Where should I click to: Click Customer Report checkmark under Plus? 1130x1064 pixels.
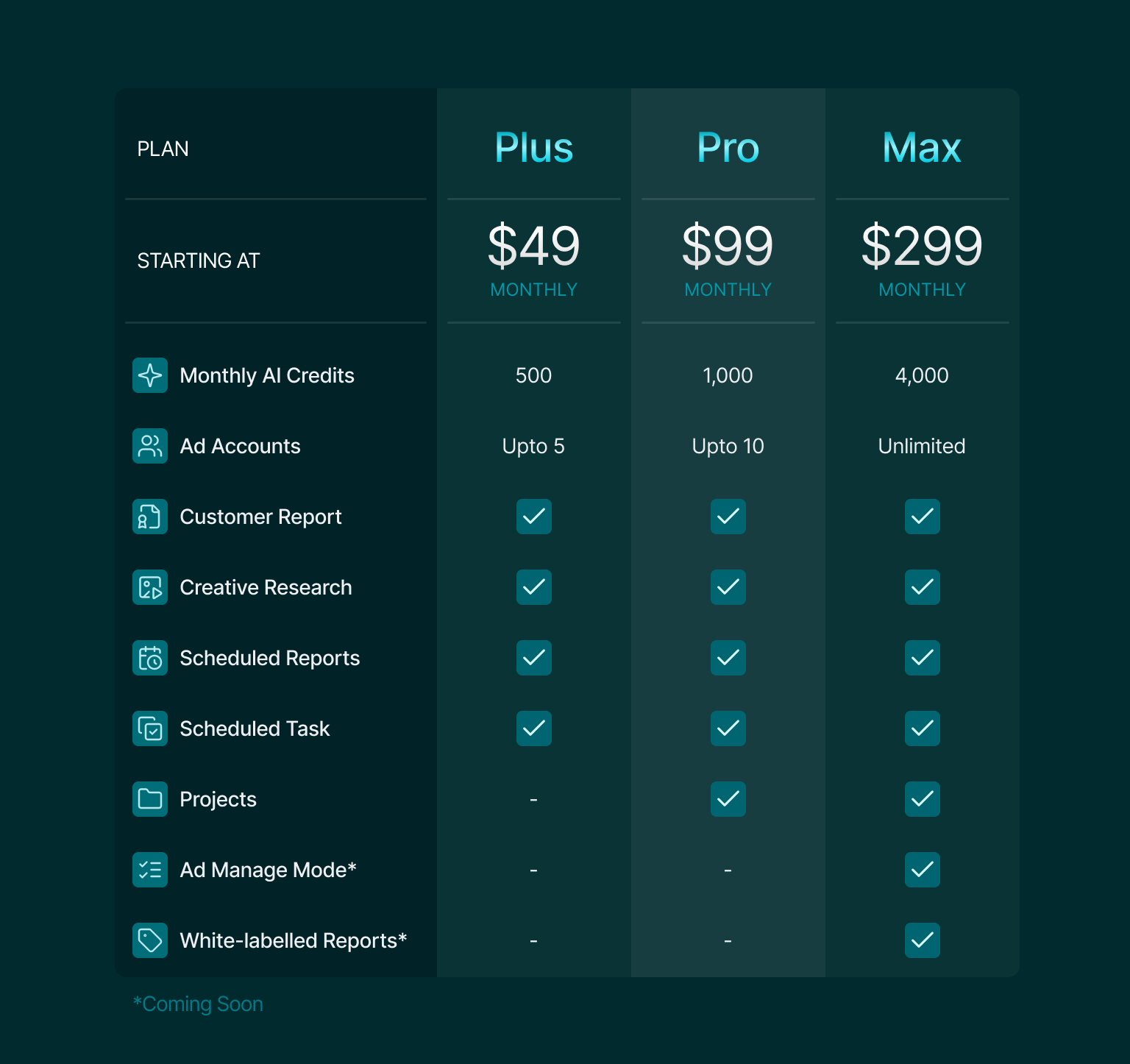(x=533, y=517)
